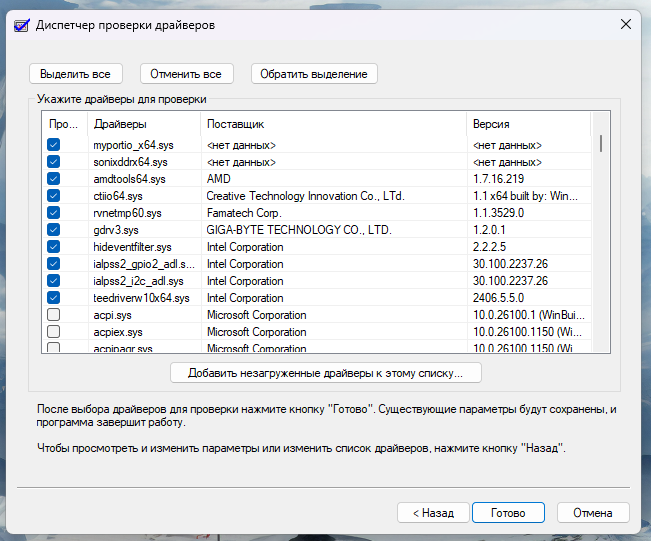
Task: Click 'GIGA-BYTE TECHNOLOGY CO., LTD.' cell
Action: click(x=299, y=230)
